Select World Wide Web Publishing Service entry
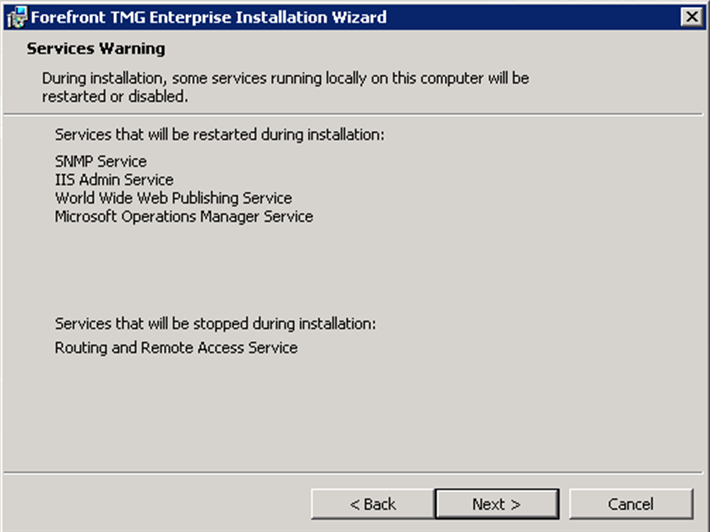 coord(173,198)
